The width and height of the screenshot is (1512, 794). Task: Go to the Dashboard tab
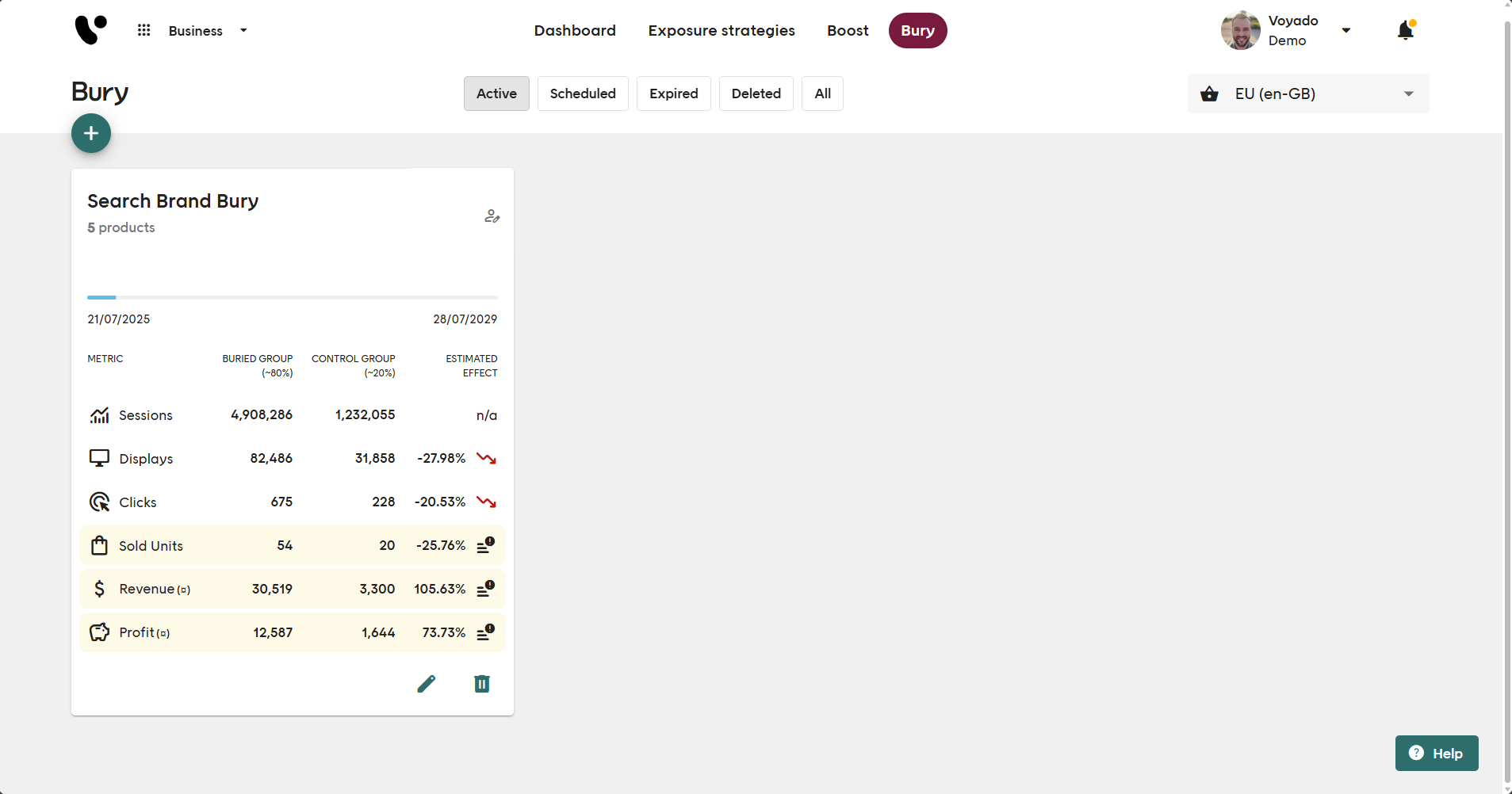[575, 31]
